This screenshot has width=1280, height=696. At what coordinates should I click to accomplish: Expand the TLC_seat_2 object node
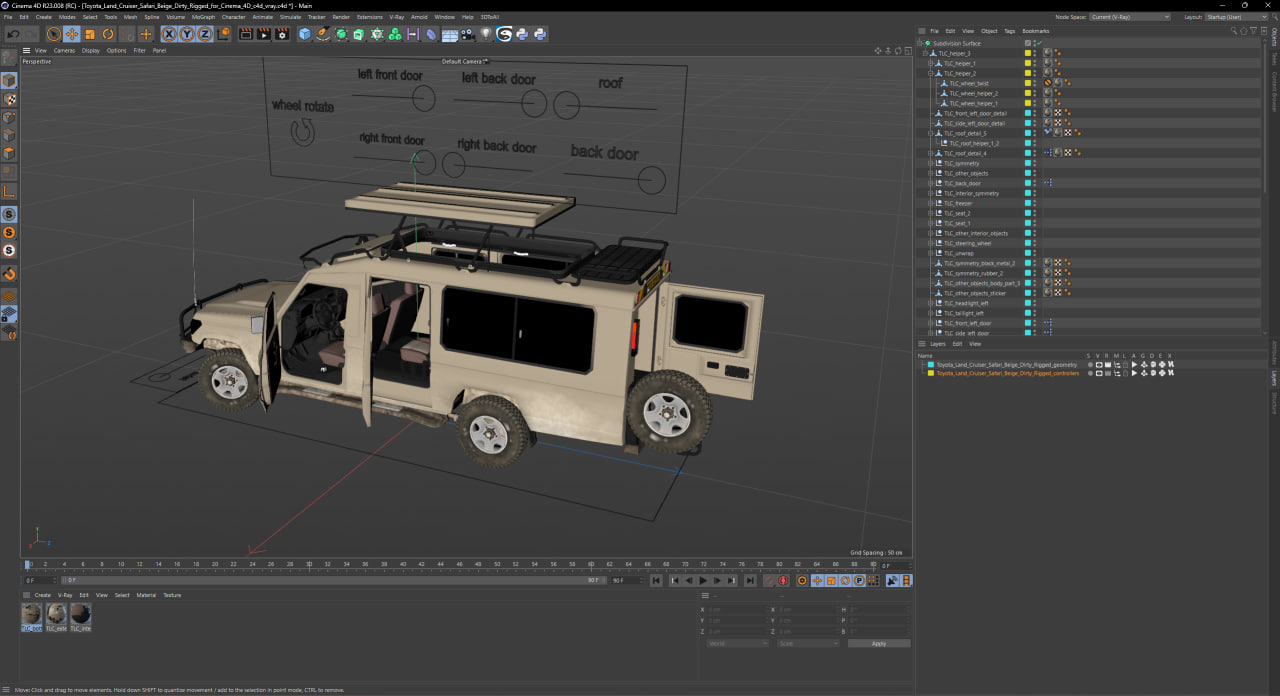(x=930, y=213)
